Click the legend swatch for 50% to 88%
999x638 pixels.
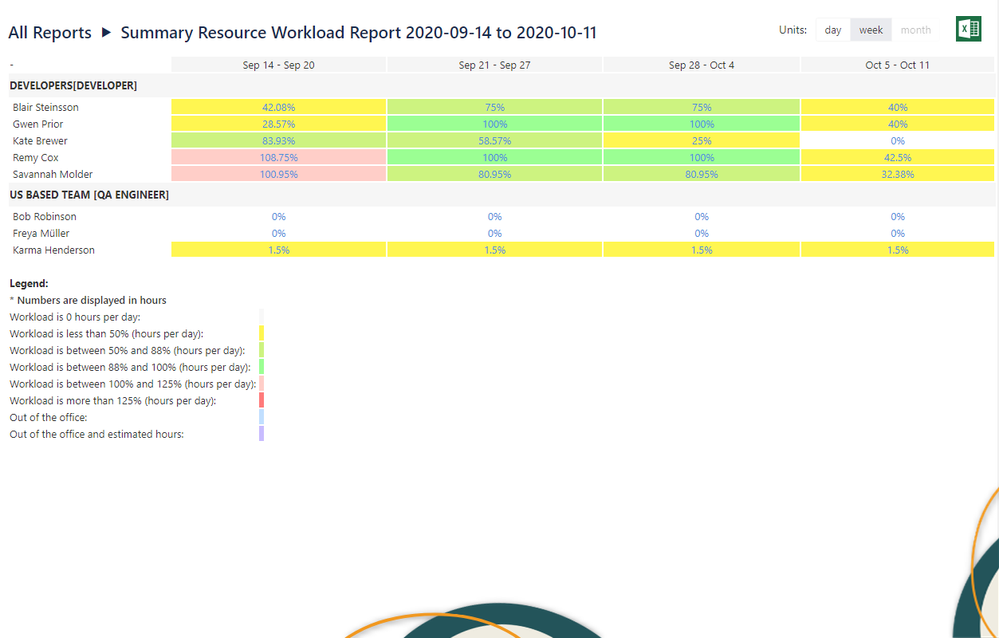(x=261, y=350)
